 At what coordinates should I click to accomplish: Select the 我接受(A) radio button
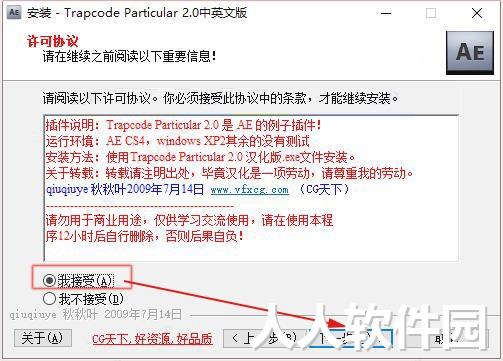pos(49,281)
